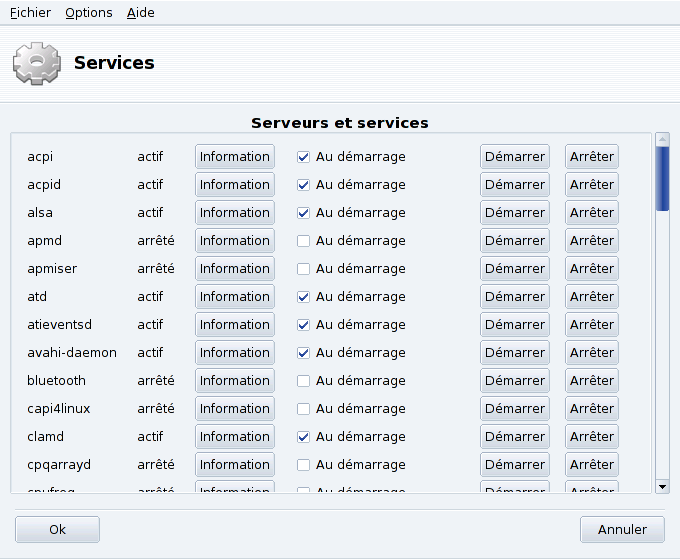
Task: View Information for clamd
Action: pyautogui.click(x=235, y=436)
